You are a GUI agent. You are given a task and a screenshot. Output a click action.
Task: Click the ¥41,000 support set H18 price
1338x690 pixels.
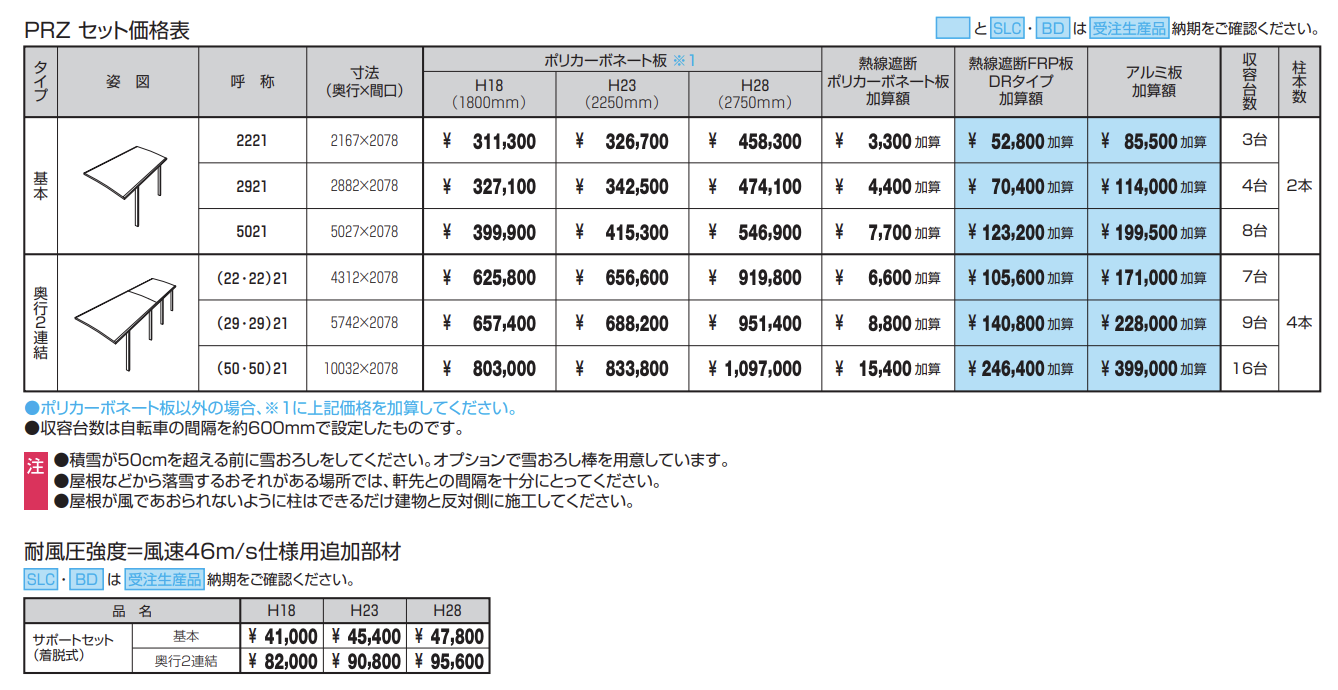(x=283, y=636)
